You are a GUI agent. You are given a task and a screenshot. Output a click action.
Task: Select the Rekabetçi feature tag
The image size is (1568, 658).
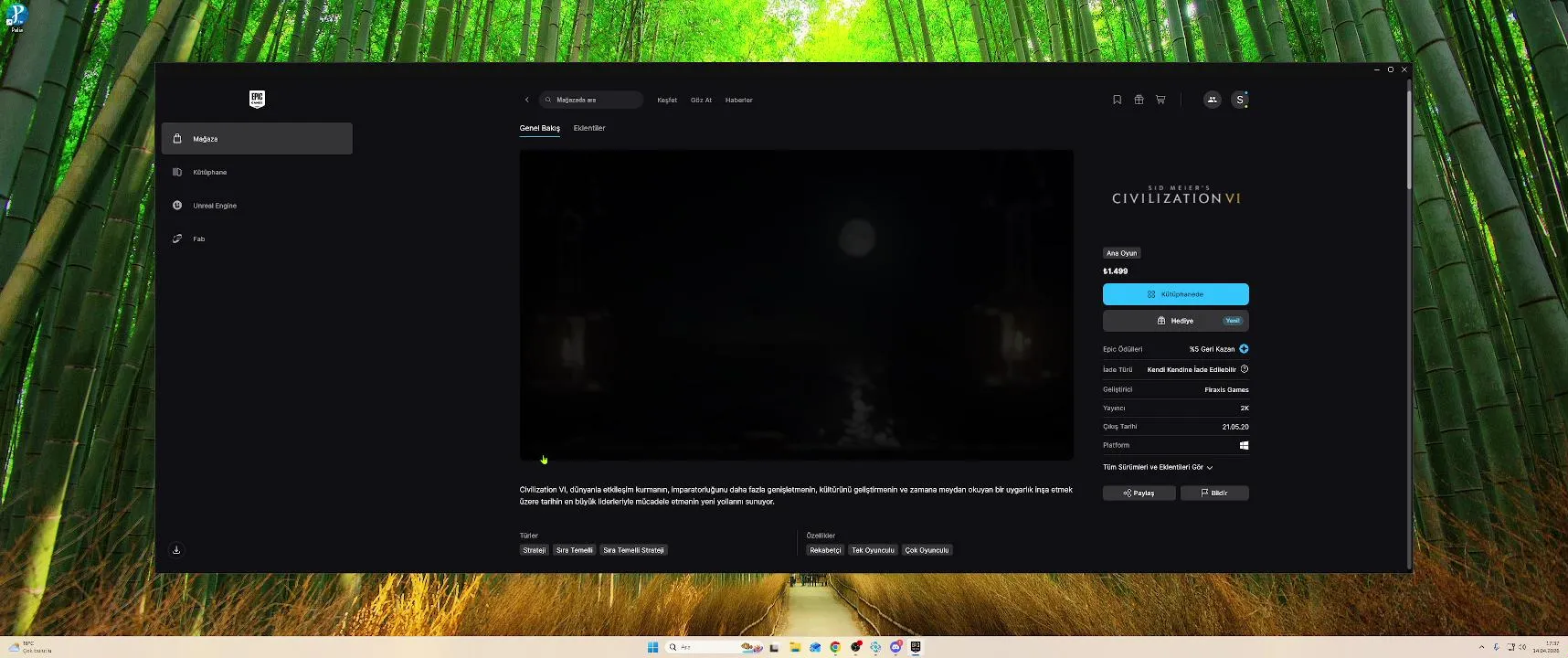tap(825, 550)
